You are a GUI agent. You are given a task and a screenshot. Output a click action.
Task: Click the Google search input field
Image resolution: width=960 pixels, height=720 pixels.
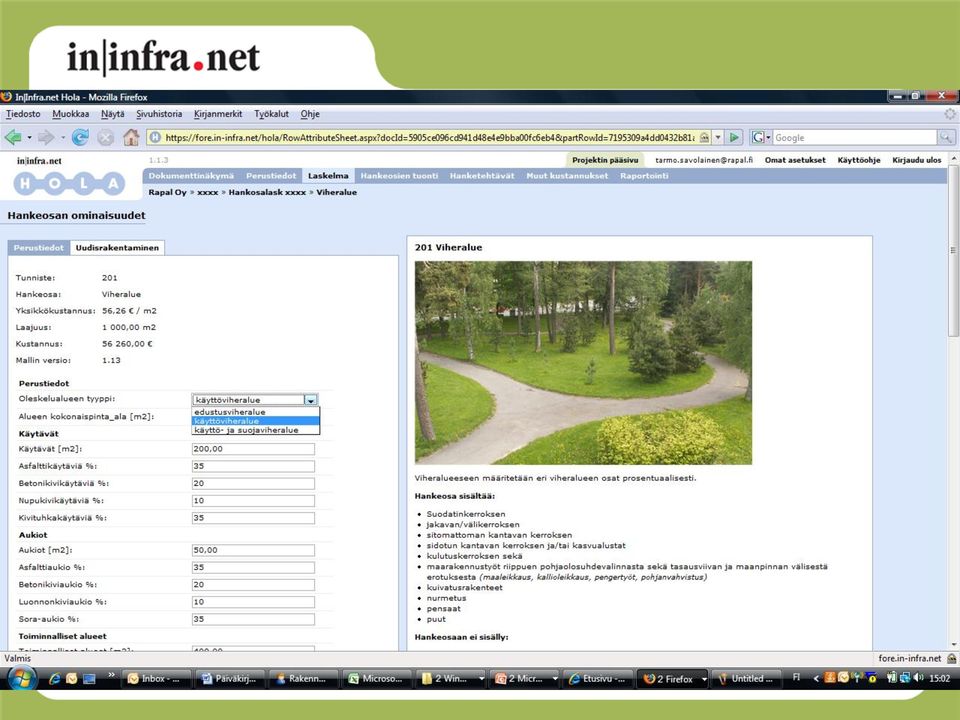tap(855, 138)
